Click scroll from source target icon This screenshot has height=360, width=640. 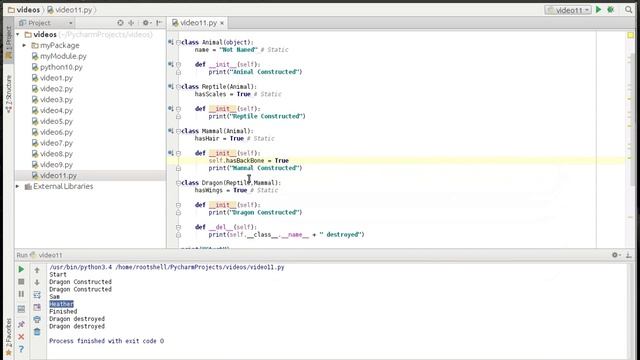(x=120, y=23)
